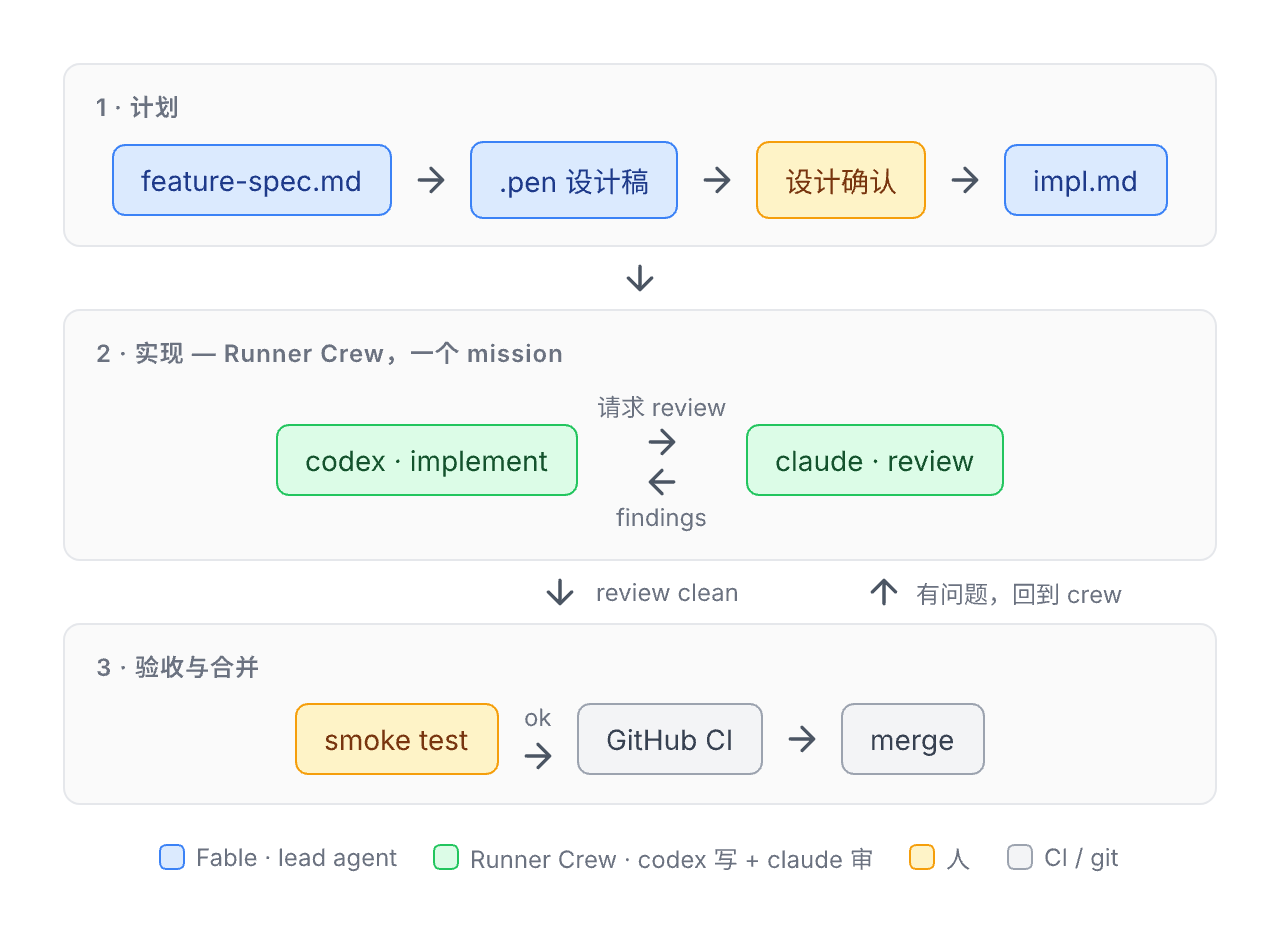Click arrow between GitHub CI and merge
This screenshot has height=938, width=1280.
802,739
